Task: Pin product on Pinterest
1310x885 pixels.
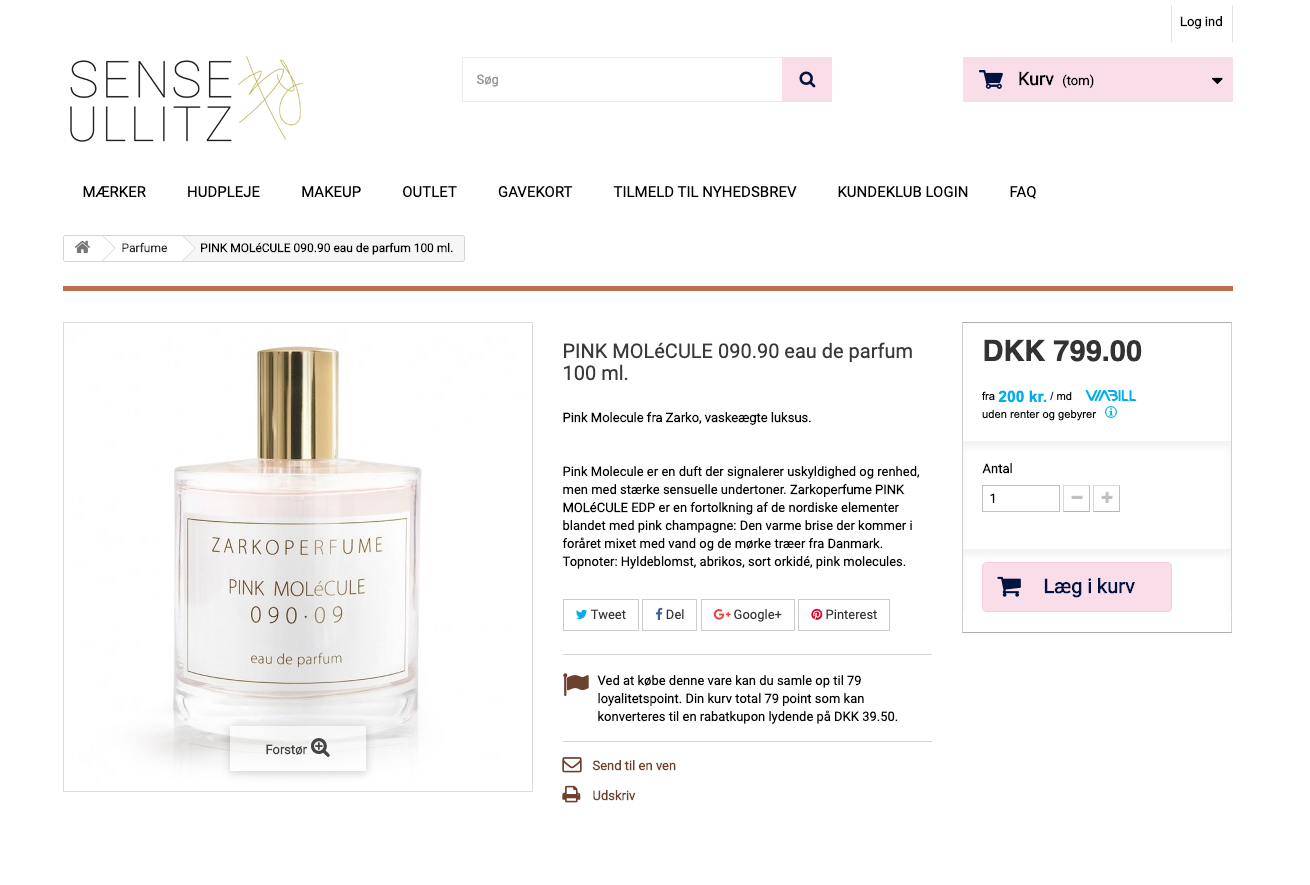Action: point(844,615)
